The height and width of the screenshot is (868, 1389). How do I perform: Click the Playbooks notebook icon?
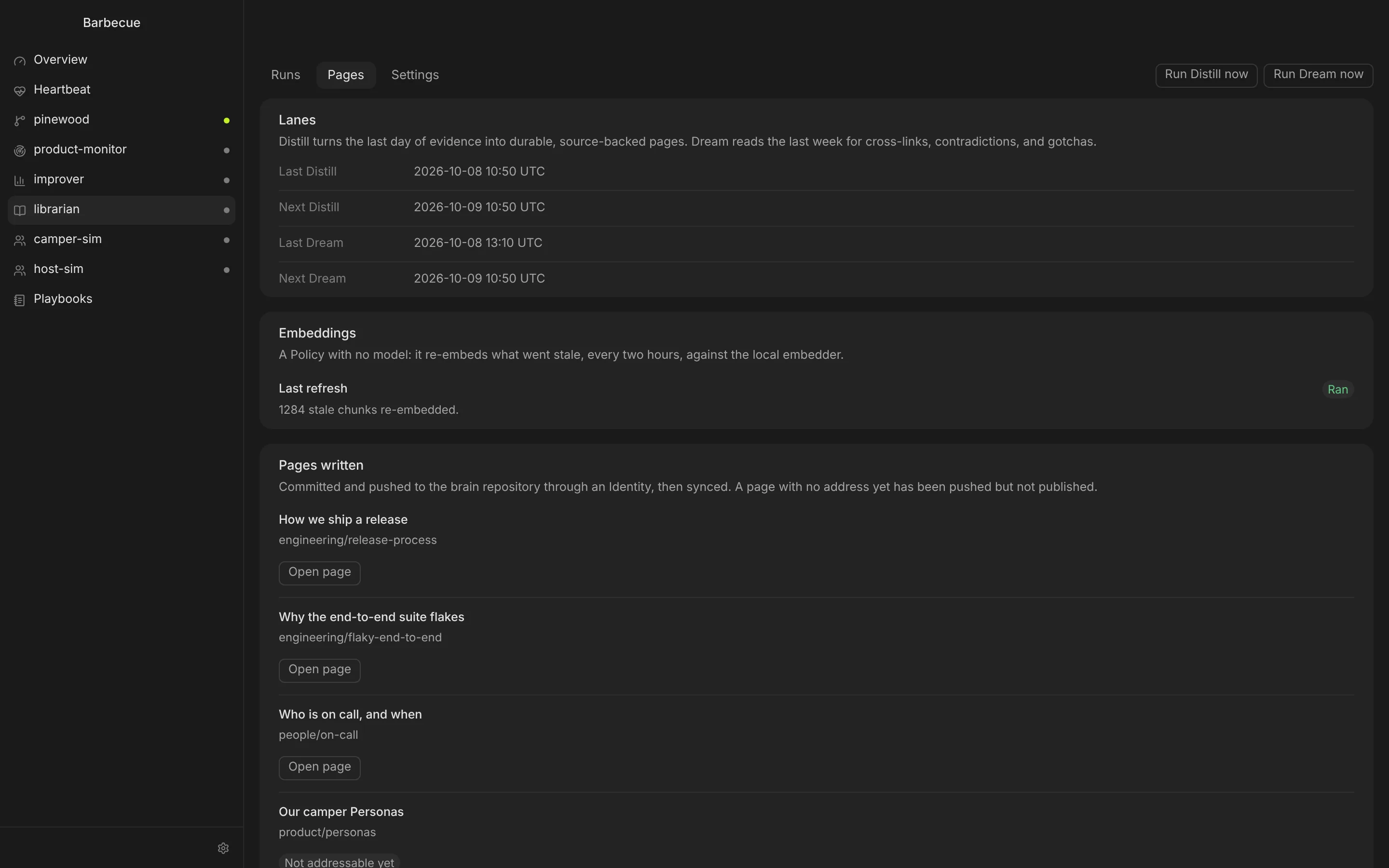pos(19,299)
